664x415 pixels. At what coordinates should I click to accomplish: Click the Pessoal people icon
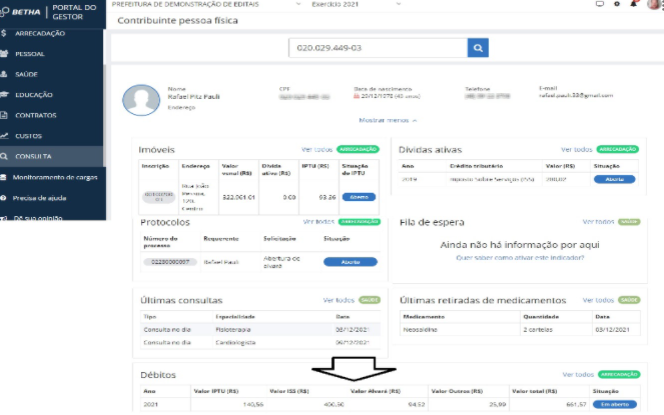(x=7, y=54)
